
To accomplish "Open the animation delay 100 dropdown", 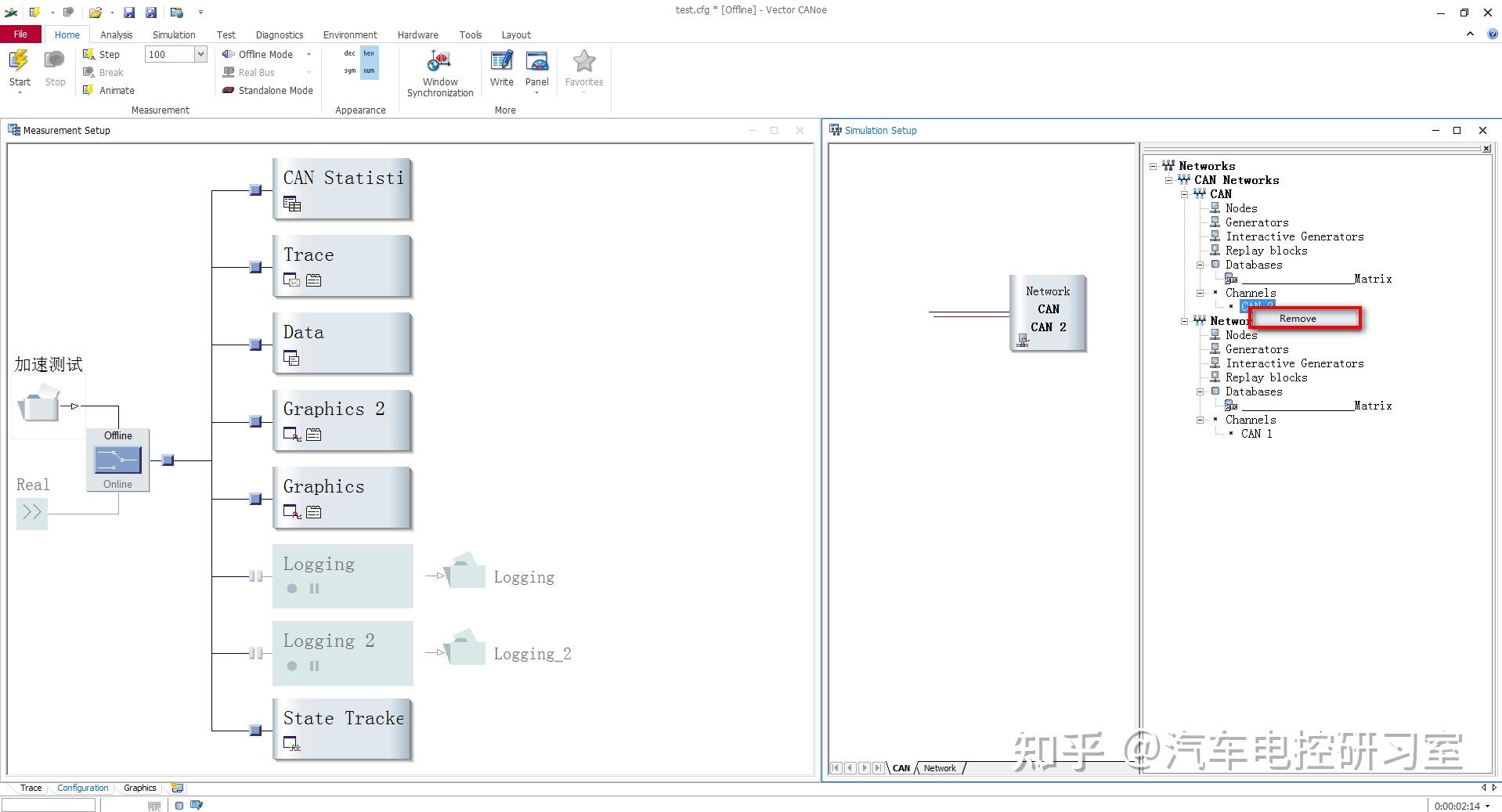I will (x=200, y=54).
